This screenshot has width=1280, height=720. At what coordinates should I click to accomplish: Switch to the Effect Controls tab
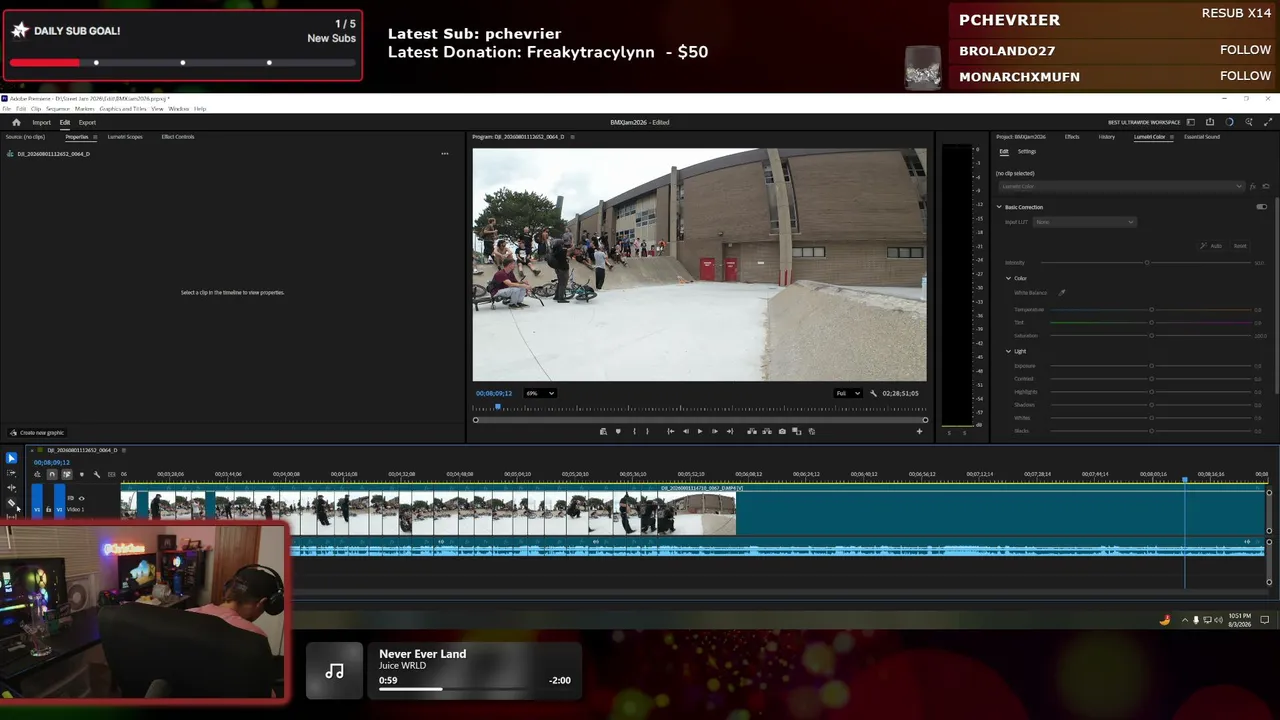click(x=178, y=137)
